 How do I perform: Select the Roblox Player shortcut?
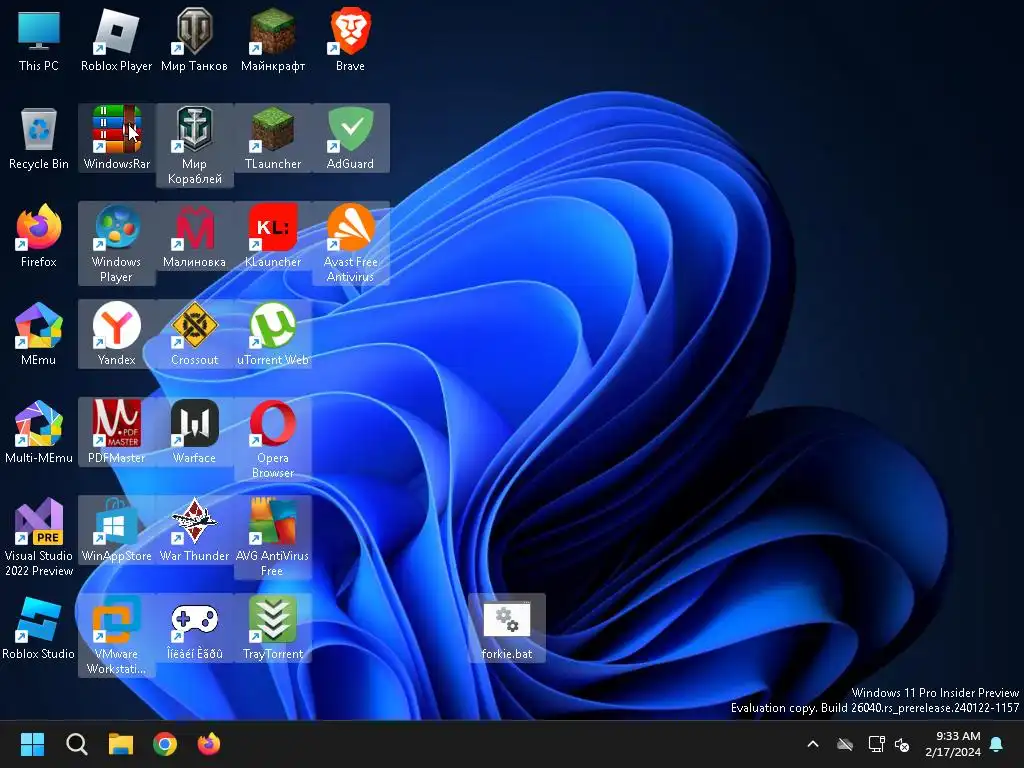click(116, 40)
